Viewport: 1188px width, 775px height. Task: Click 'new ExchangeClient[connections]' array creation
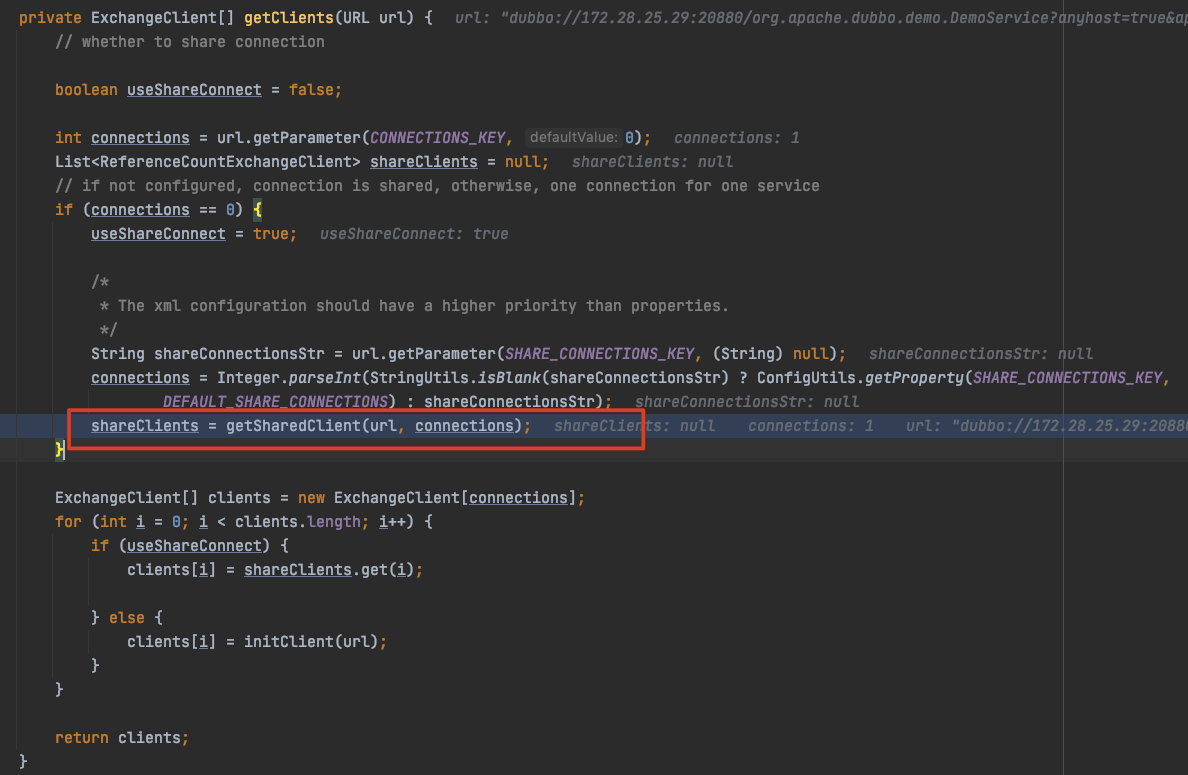tap(437, 498)
